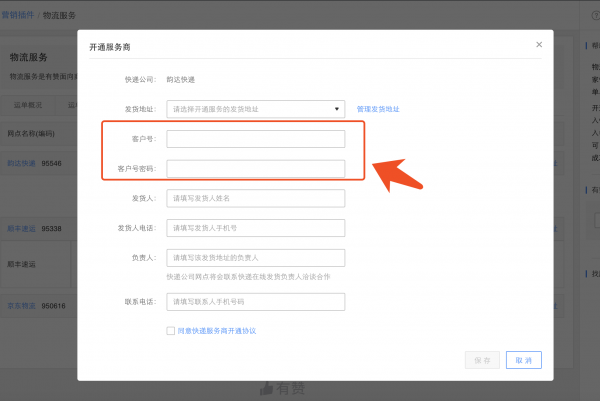Focus the 联系电话 input field
The width and height of the screenshot is (600, 401).
[x=255, y=301]
